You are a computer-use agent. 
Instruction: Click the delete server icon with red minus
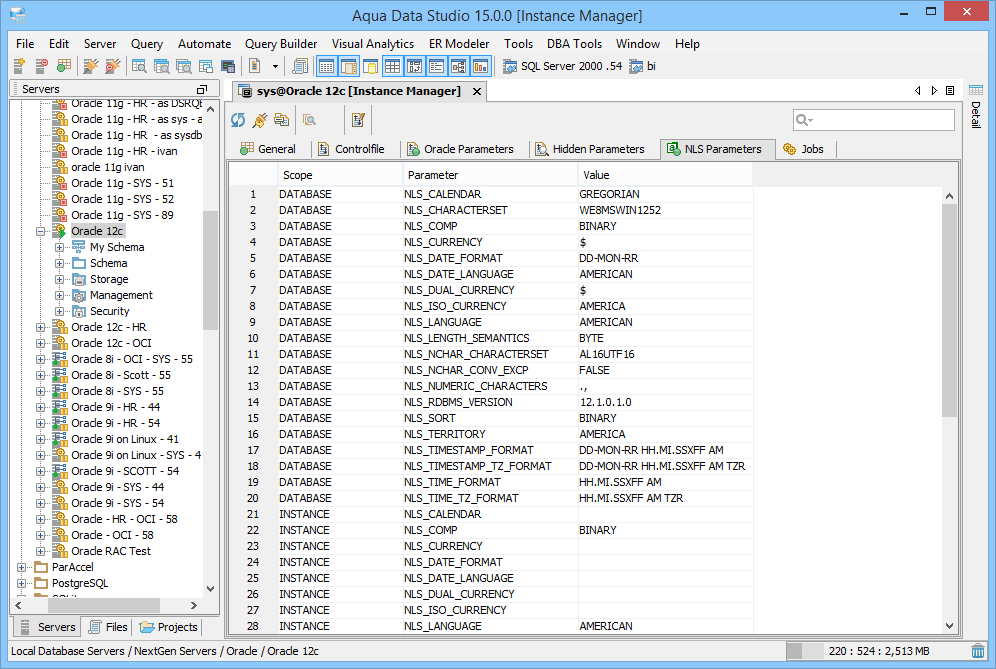point(41,66)
